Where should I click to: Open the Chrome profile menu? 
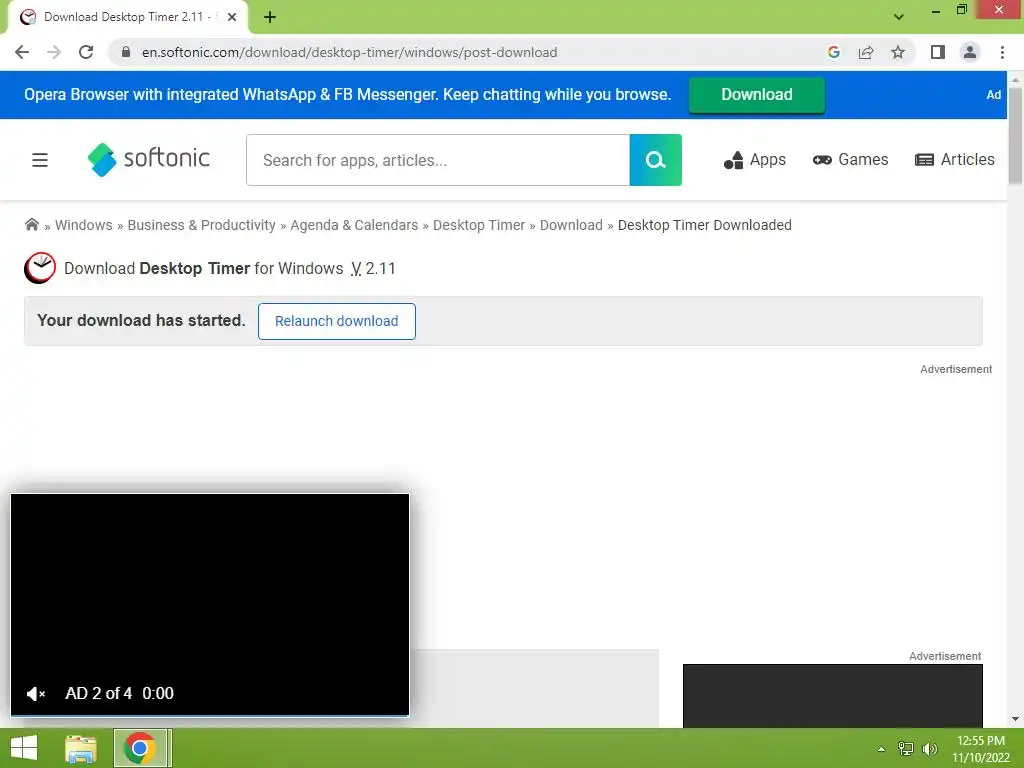pos(970,52)
